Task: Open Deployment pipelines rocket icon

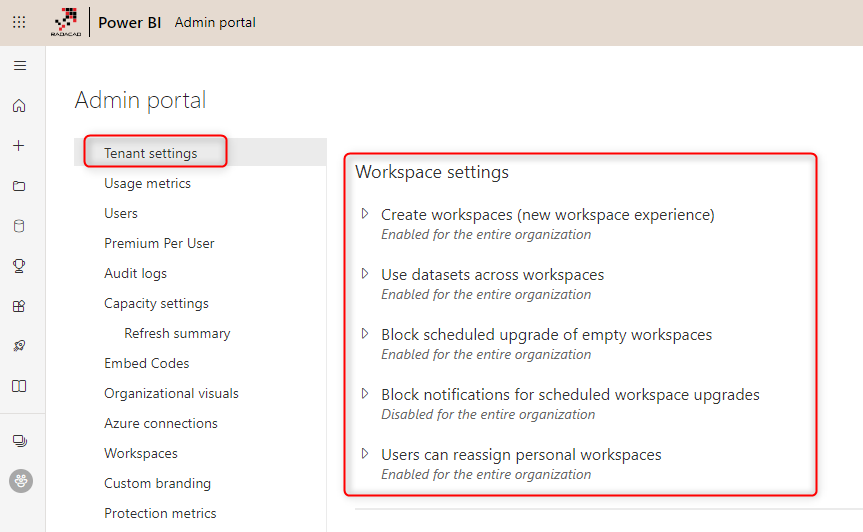Action: [19, 346]
